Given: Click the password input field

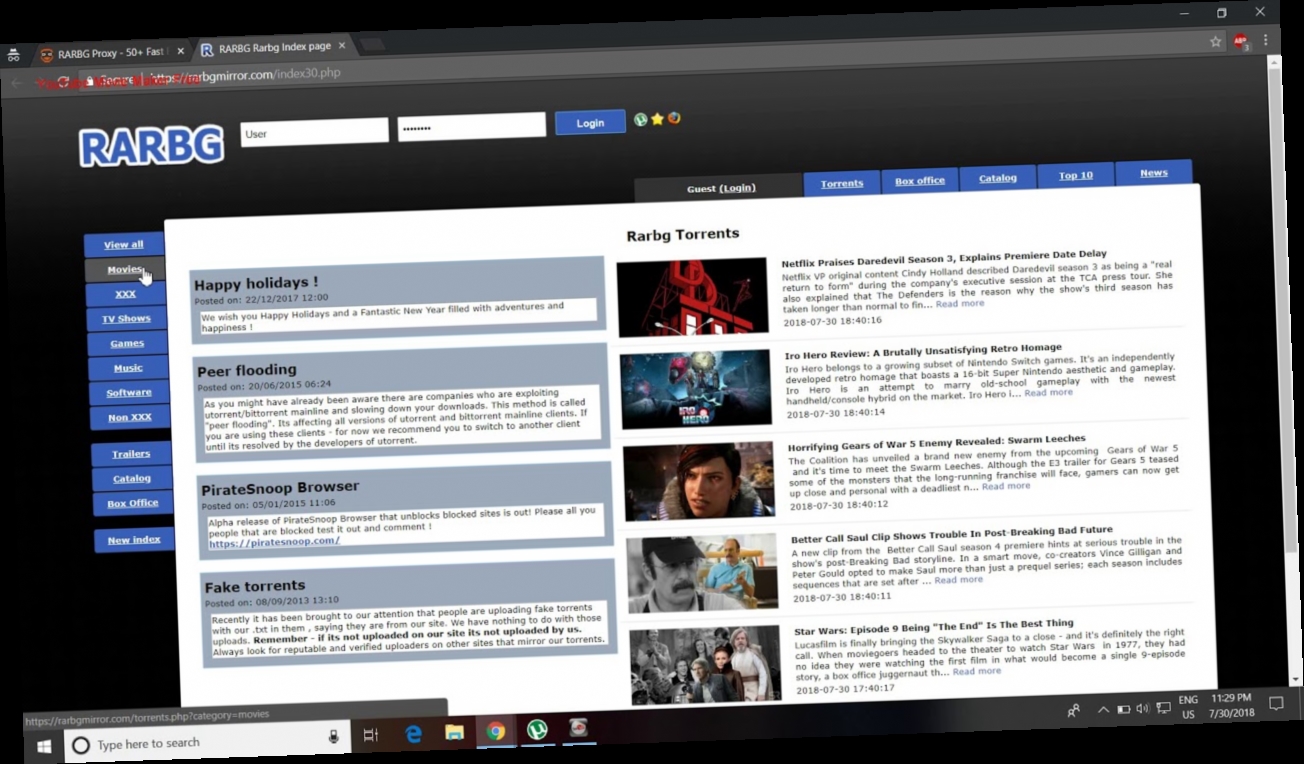Looking at the screenshot, I should (471, 127).
